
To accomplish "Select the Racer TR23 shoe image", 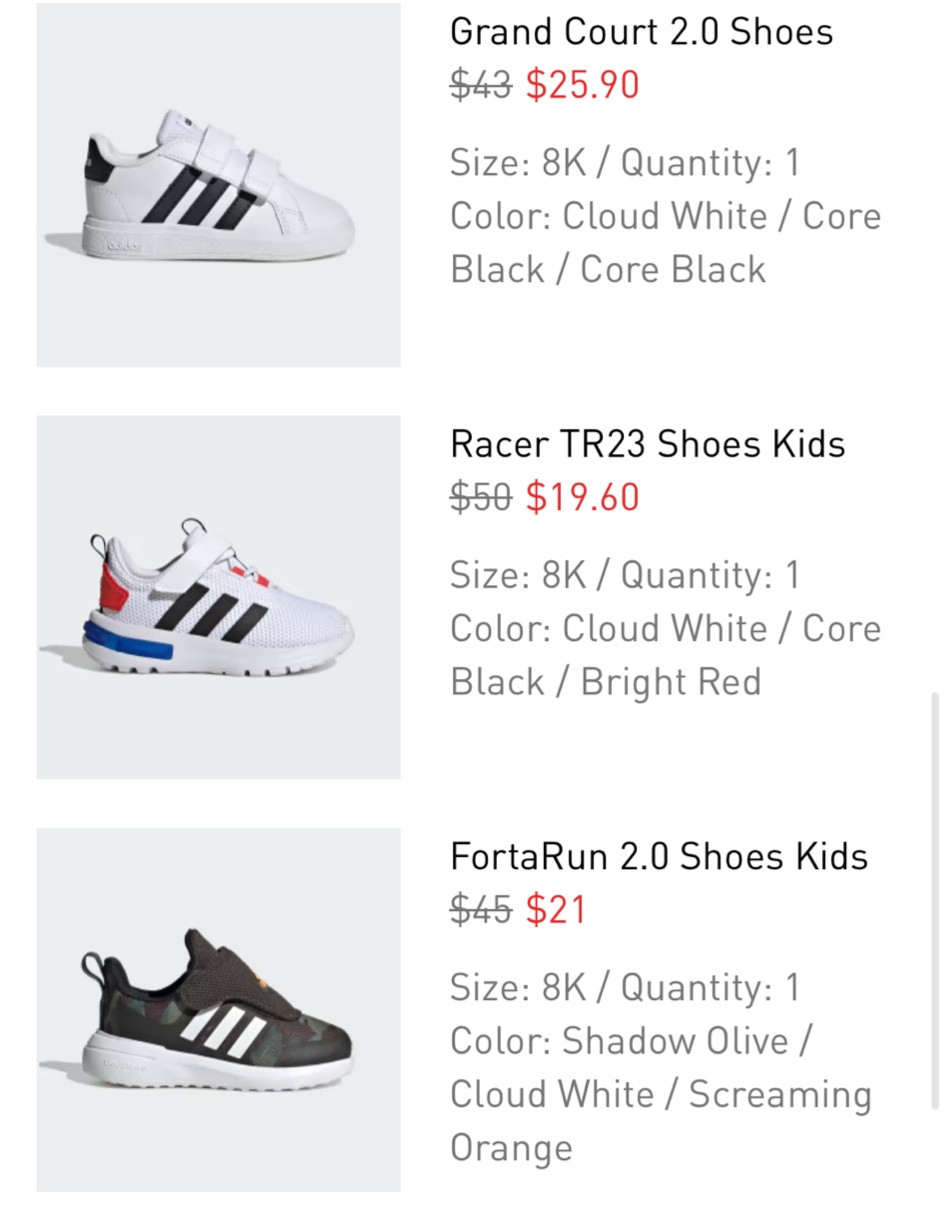I will [218, 596].
